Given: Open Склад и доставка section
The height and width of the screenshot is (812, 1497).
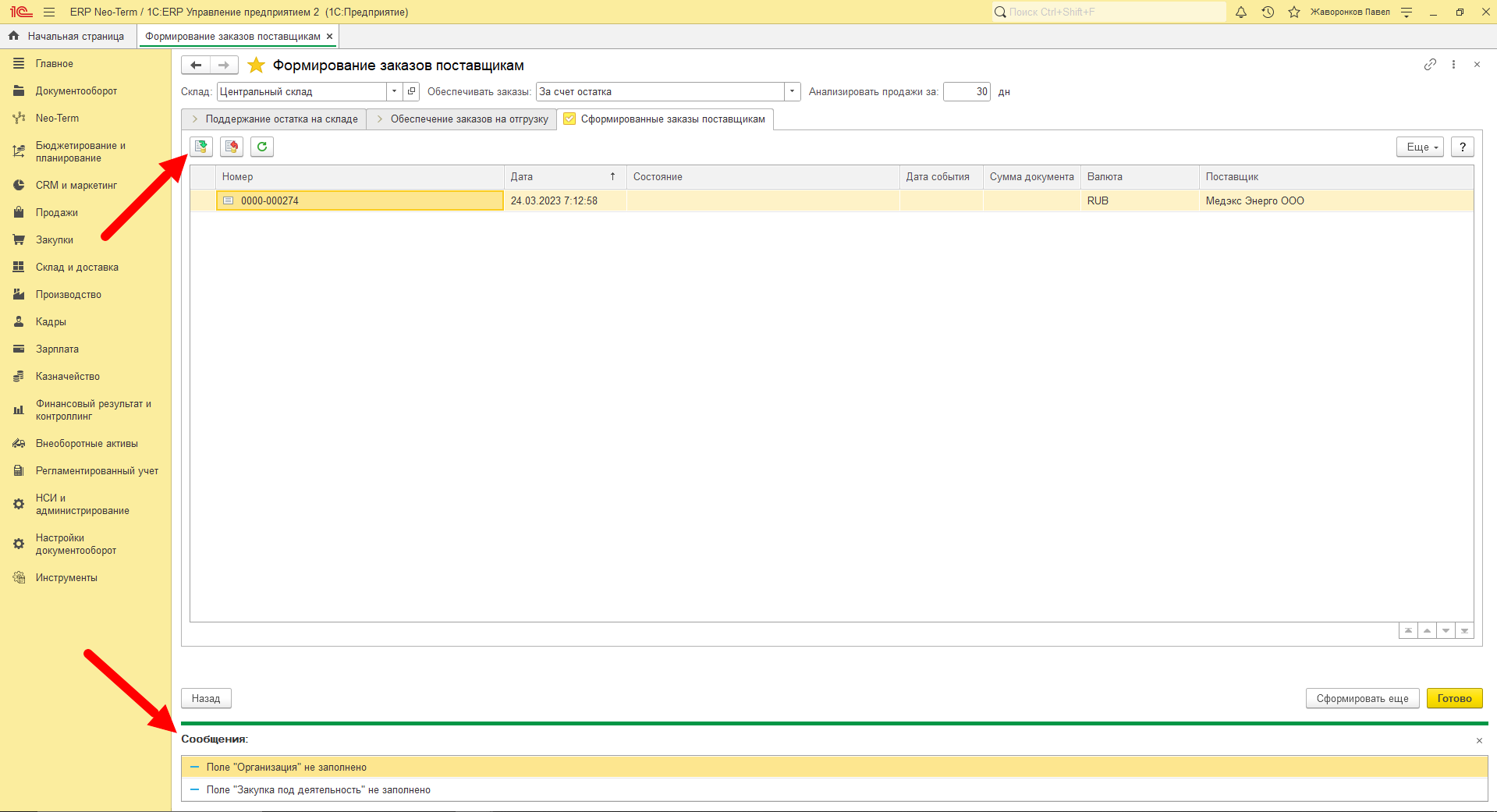Looking at the screenshot, I should (77, 268).
